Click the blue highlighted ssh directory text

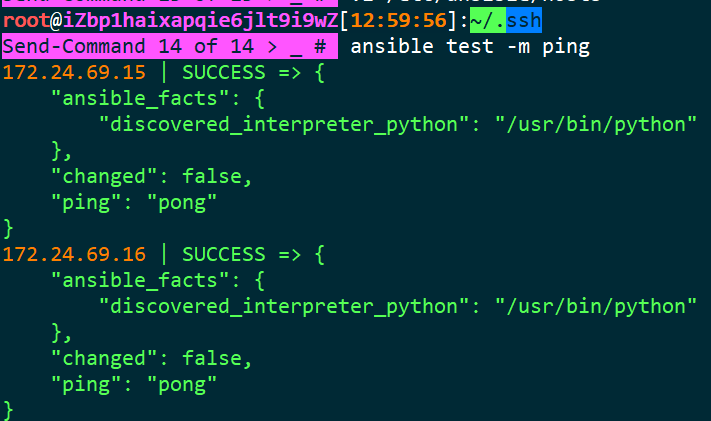tap(524, 20)
